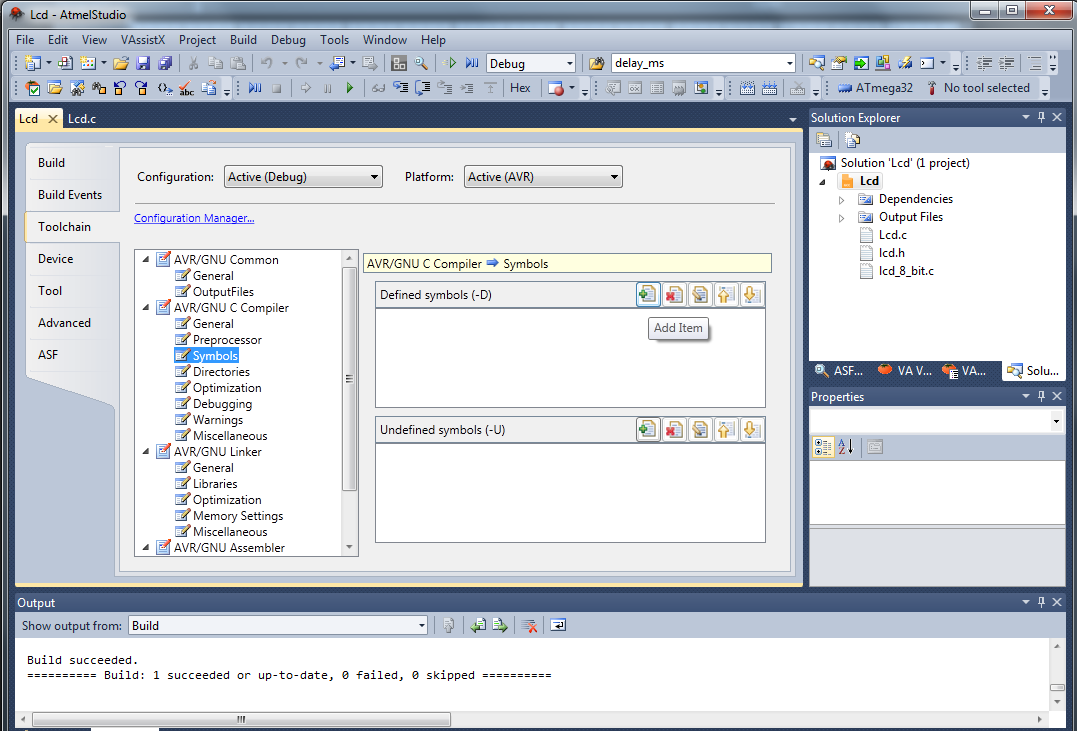The height and width of the screenshot is (731, 1077).
Task: Click the Open File folder icon
Action: tap(121, 63)
